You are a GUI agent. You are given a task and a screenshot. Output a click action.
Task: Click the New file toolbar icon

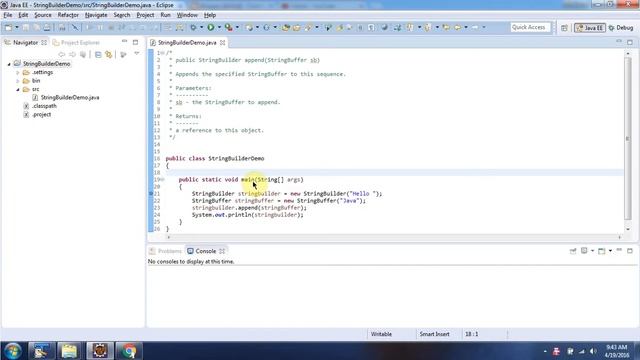8,27
